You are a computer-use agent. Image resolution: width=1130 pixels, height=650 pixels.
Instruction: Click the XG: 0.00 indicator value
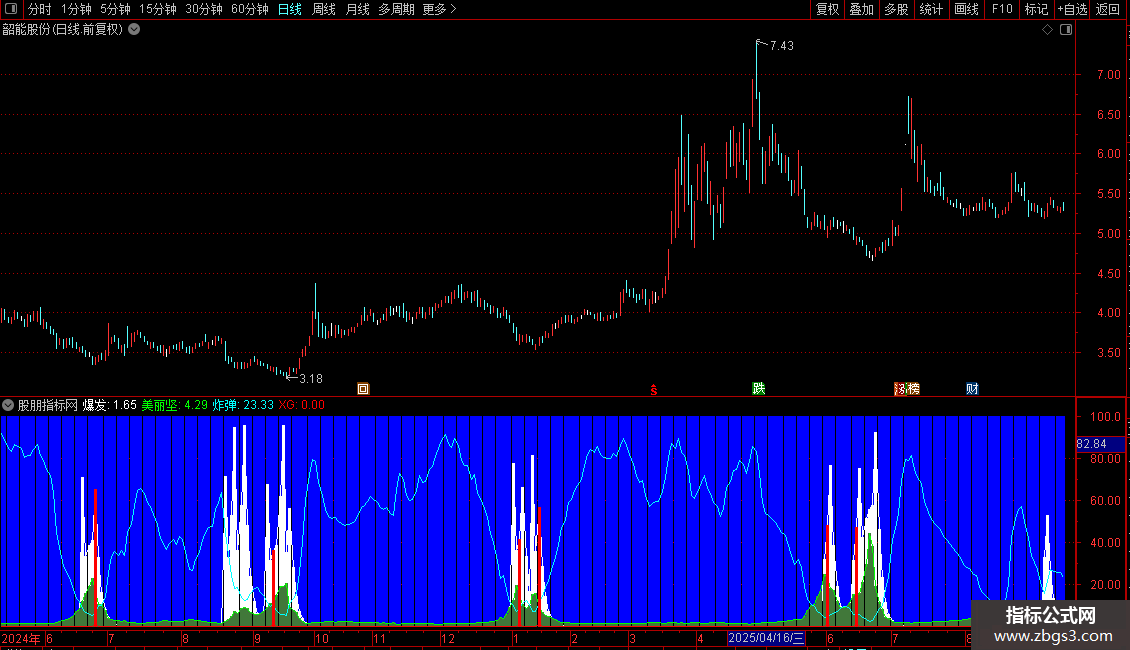pos(301,405)
